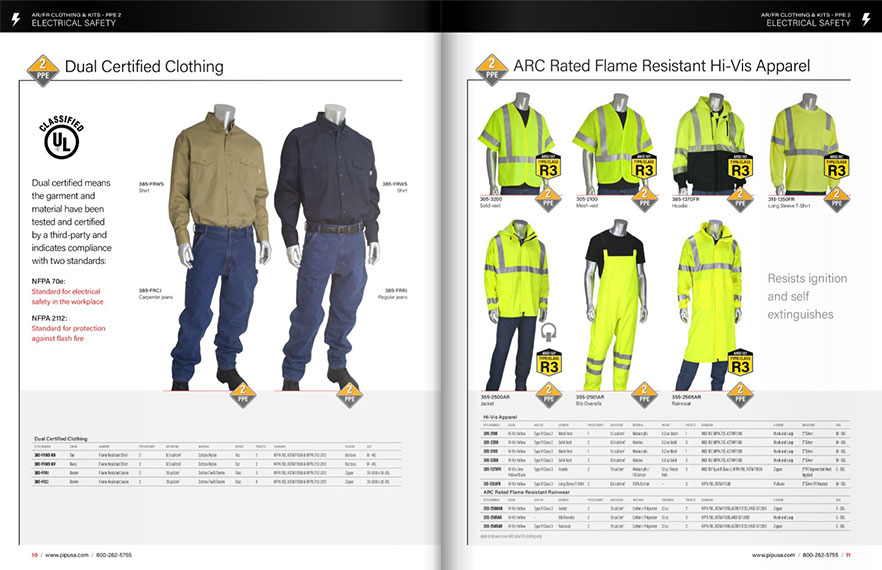Viewport: 882px width, 570px height.
Task: Click PPE 2 badge below the mesh vest
Action: [x=645, y=198]
